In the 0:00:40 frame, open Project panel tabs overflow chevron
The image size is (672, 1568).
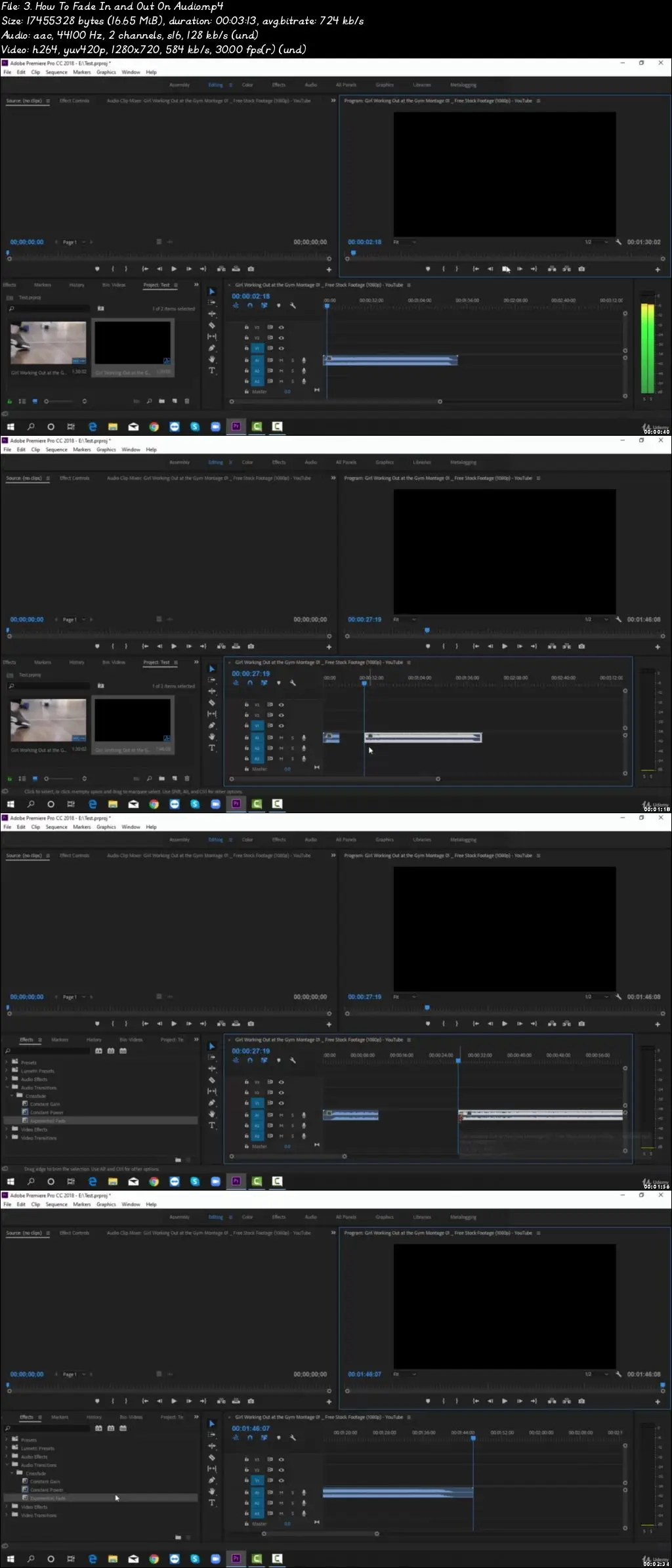pyautogui.click(x=196, y=285)
